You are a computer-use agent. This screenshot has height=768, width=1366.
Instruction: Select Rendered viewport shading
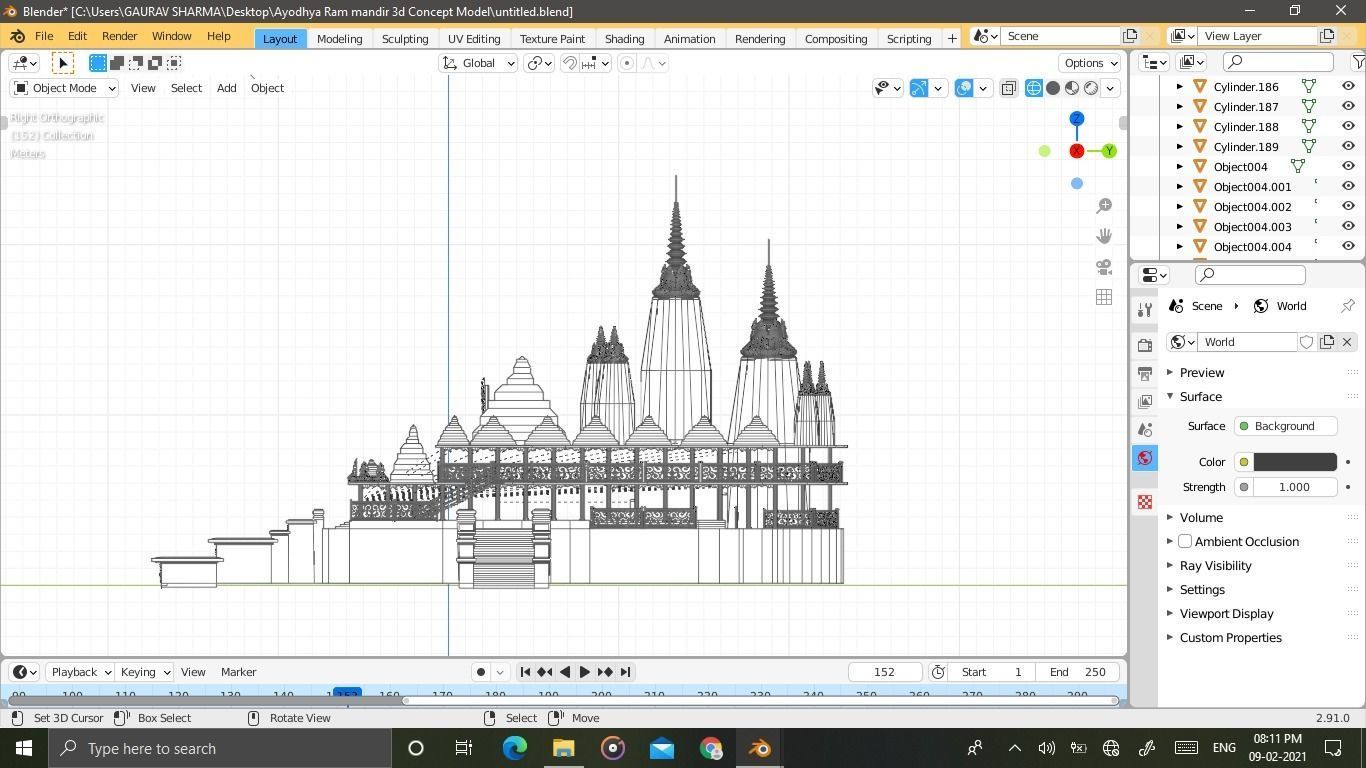pyautogui.click(x=1090, y=88)
